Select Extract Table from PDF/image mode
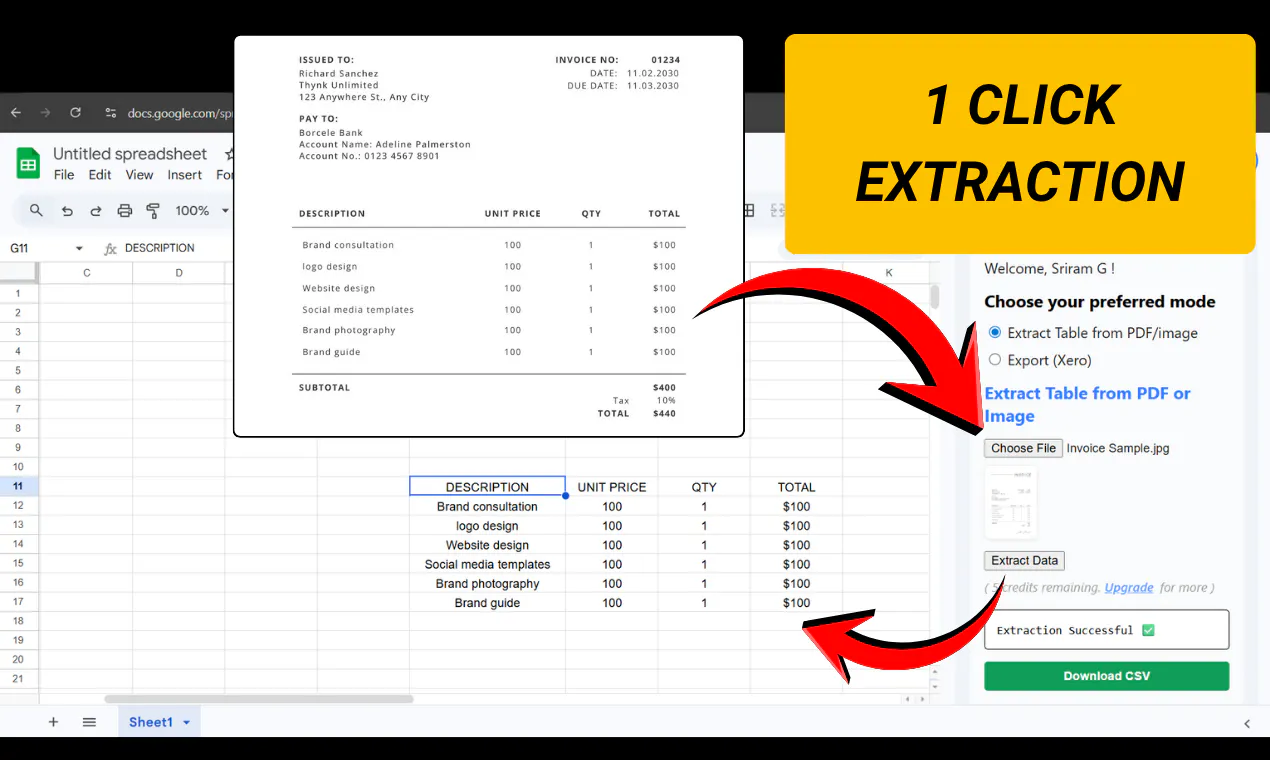Viewport: 1270px width, 760px height. (995, 332)
